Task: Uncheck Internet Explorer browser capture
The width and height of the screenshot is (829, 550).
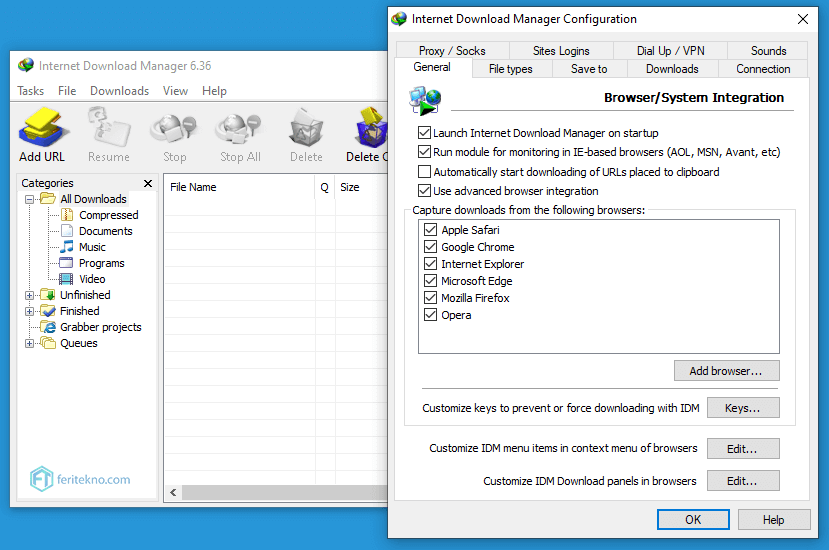Action: pos(430,263)
